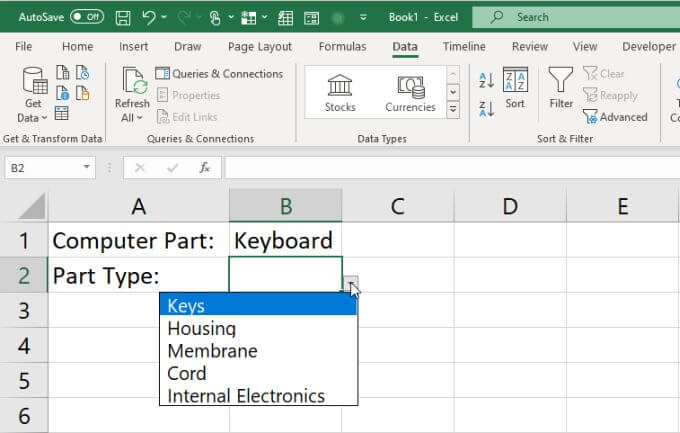Screen dimensions: 680x433
Task: Open the Sort dialog button
Action: 515,89
